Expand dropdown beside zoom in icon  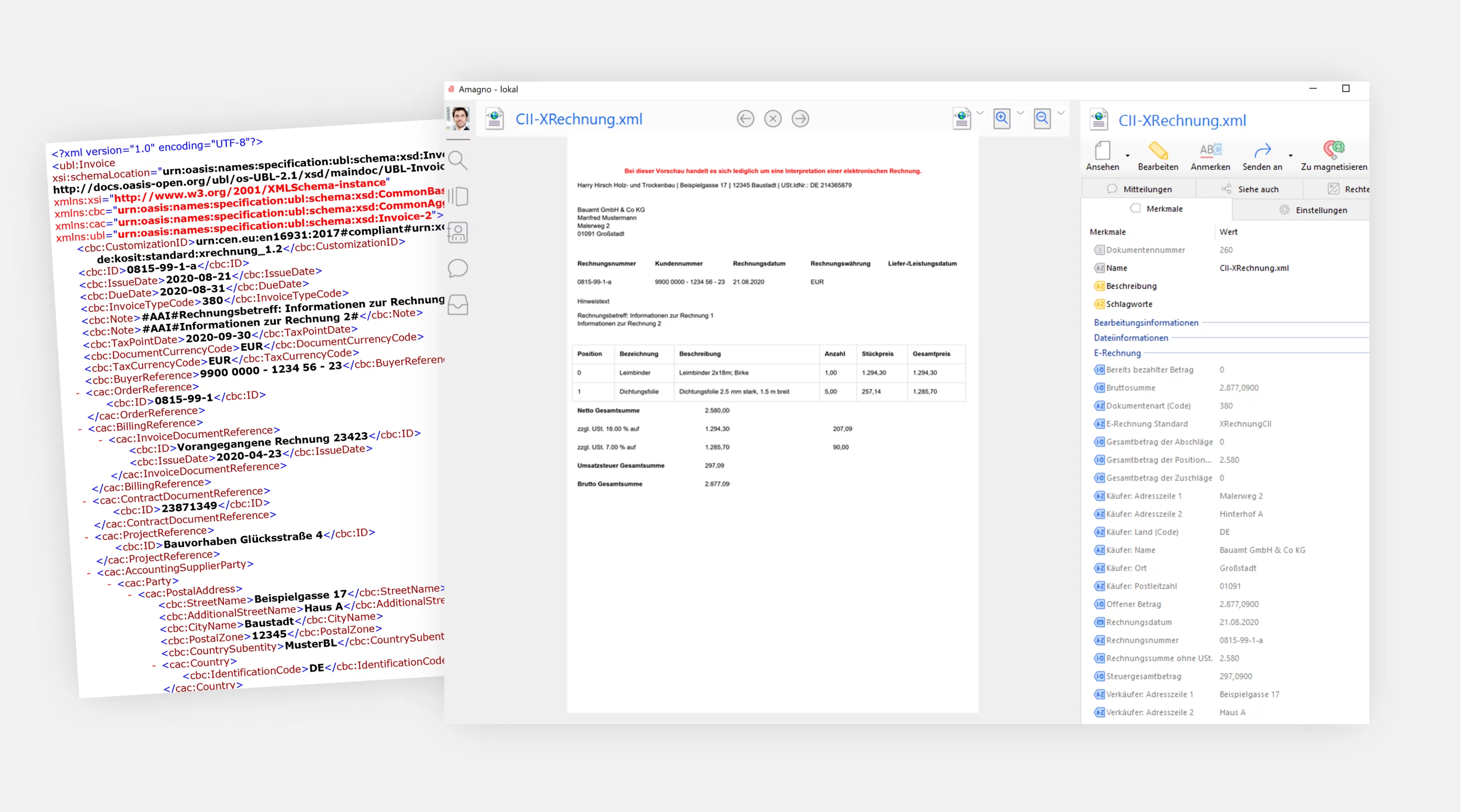(x=1020, y=113)
